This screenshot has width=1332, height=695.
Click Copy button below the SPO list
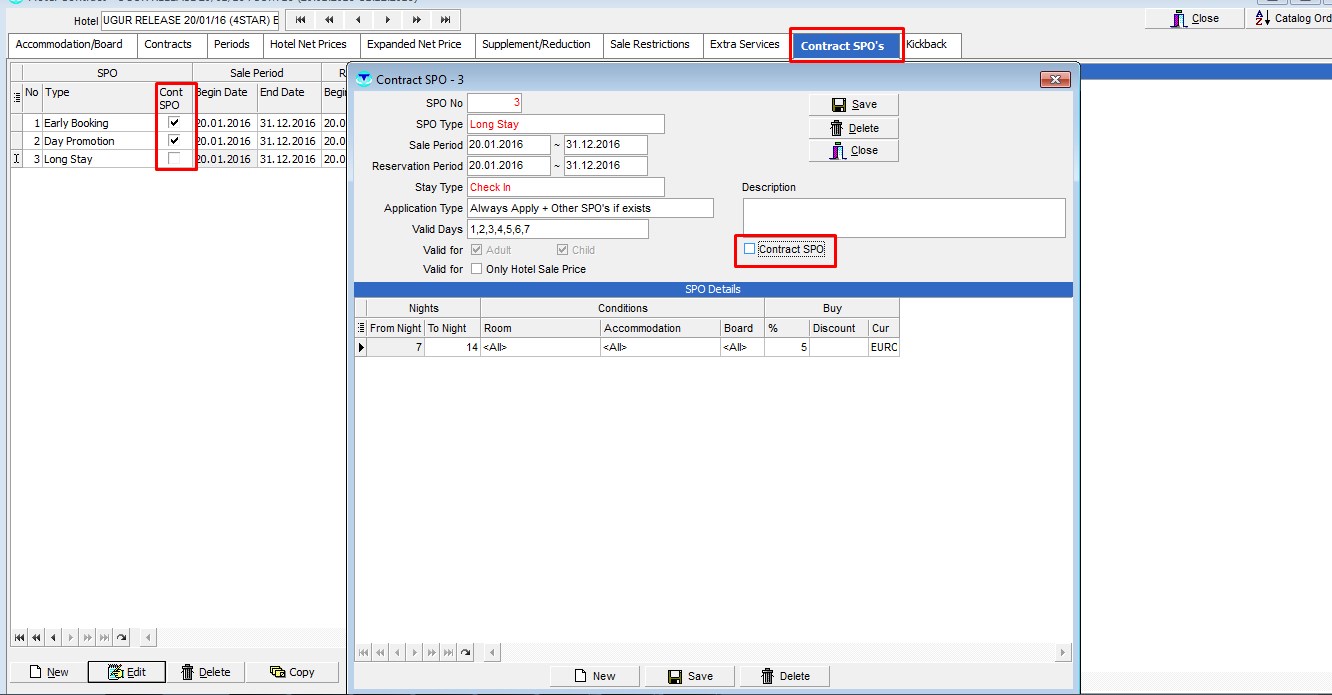(x=292, y=672)
